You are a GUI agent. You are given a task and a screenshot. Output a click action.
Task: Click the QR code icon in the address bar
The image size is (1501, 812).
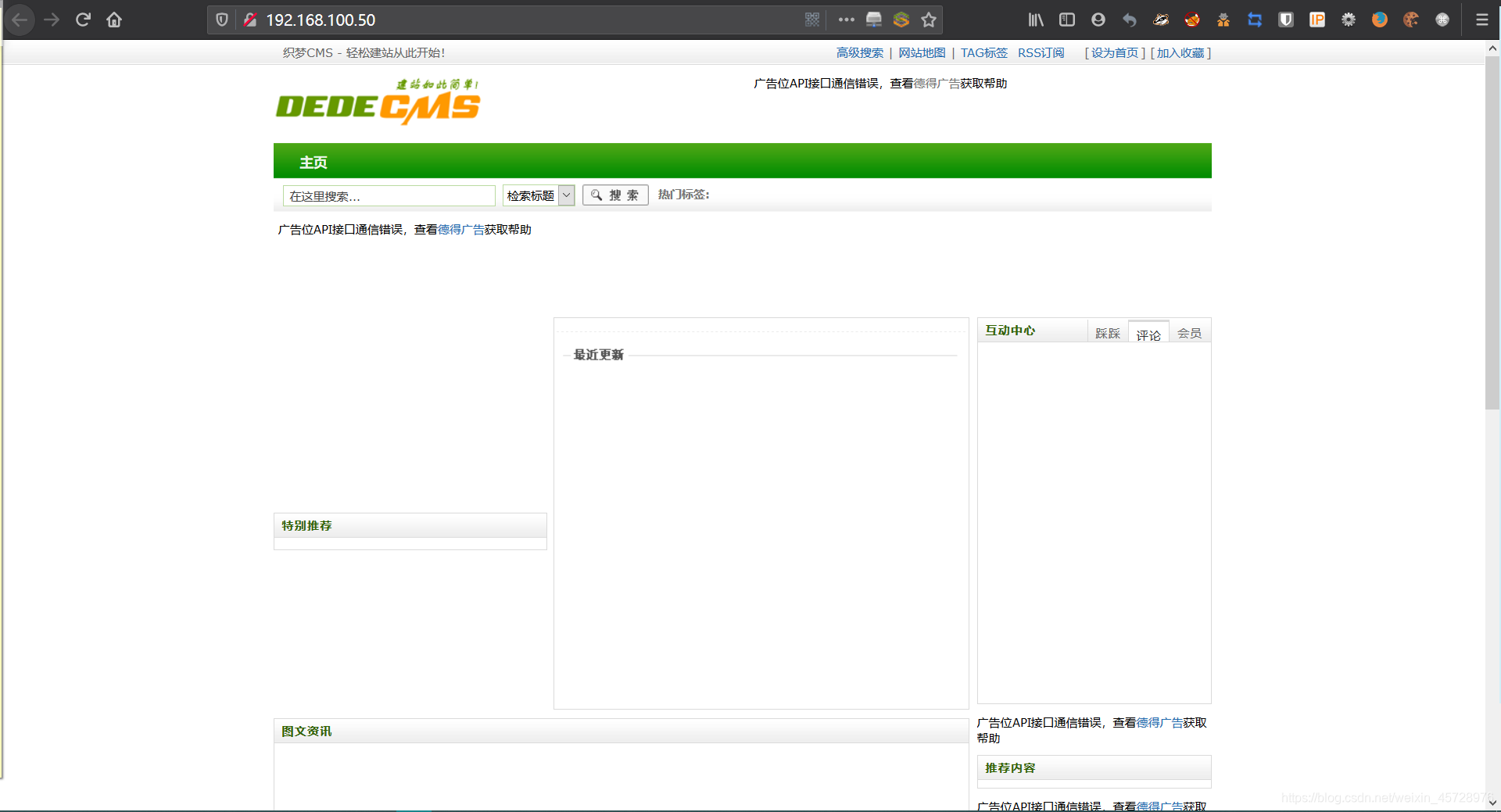click(812, 20)
